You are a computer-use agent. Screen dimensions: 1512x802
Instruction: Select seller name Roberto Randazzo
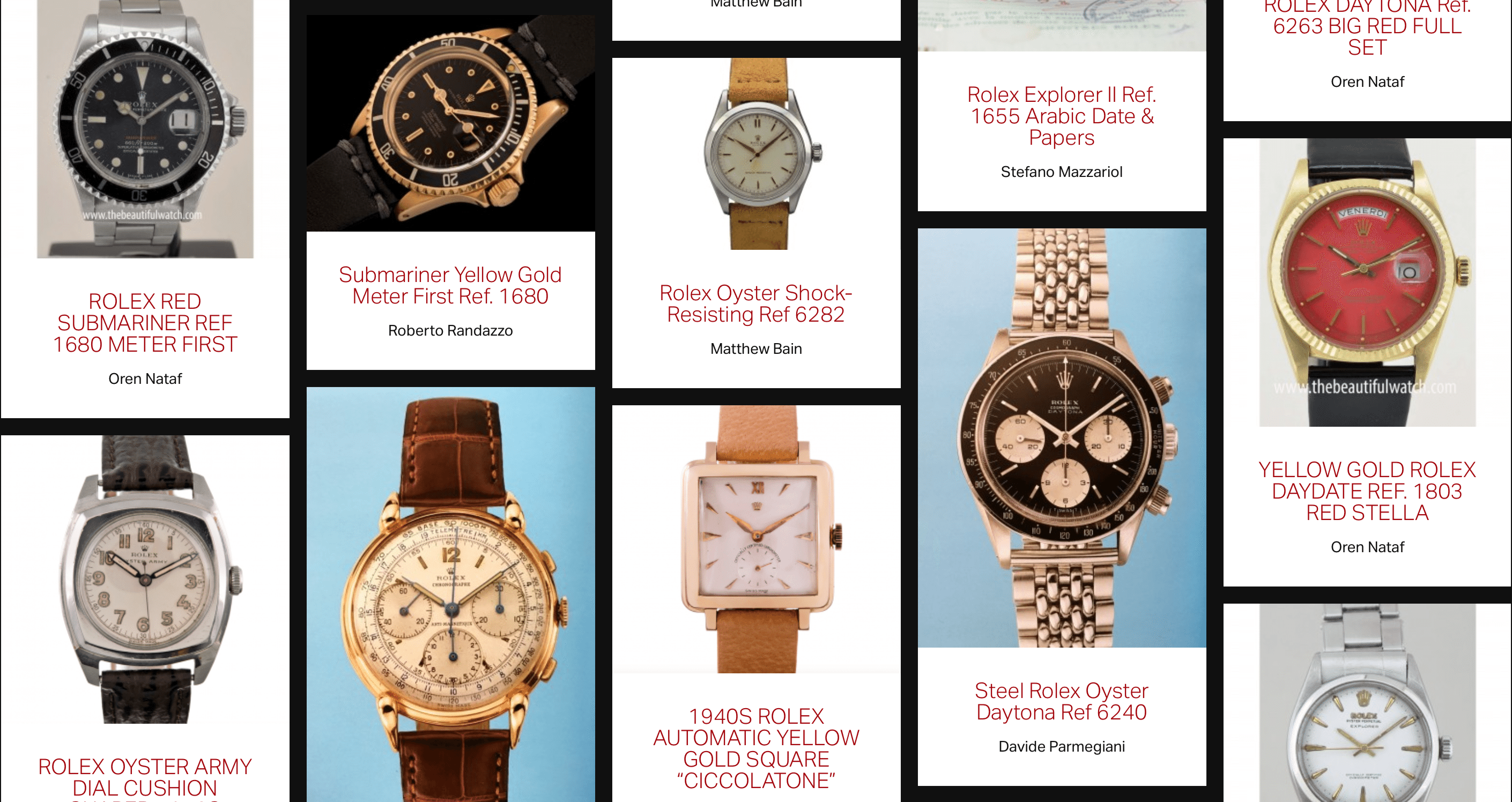[x=451, y=330]
